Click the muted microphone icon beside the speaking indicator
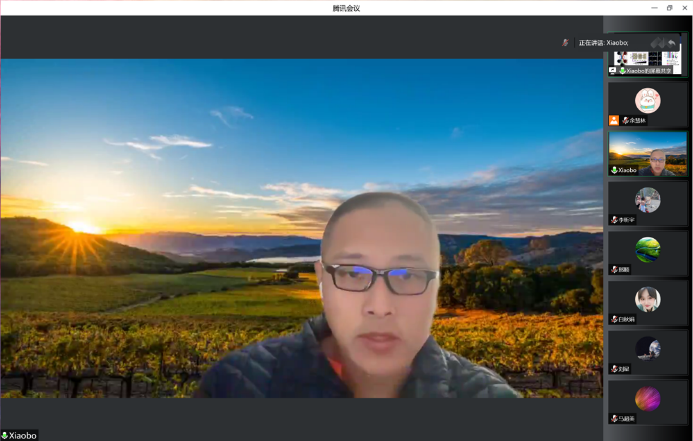The width and height of the screenshot is (693, 441). [x=566, y=43]
